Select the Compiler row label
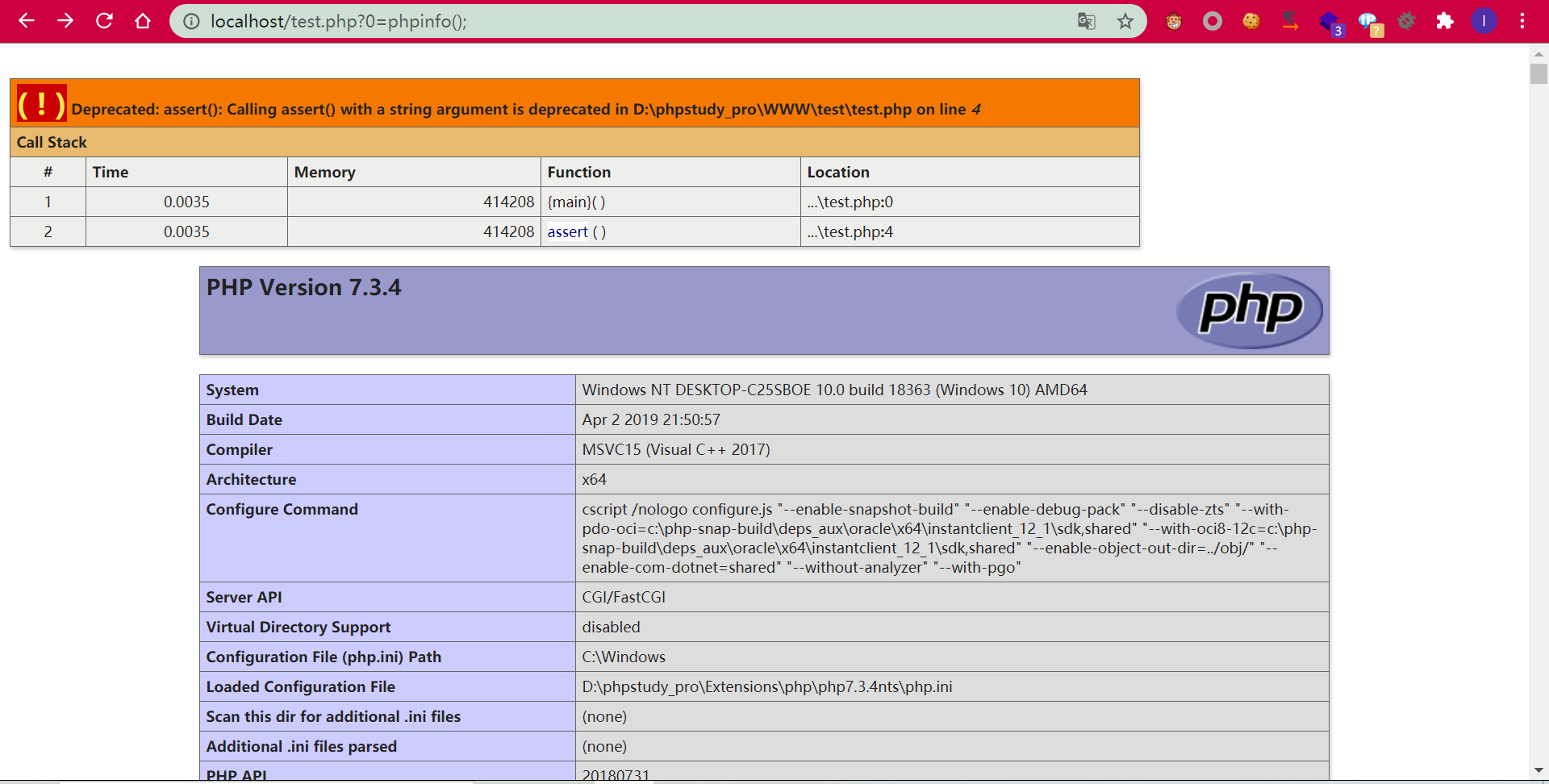The width and height of the screenshot is (1549, 784). (387, 449)
